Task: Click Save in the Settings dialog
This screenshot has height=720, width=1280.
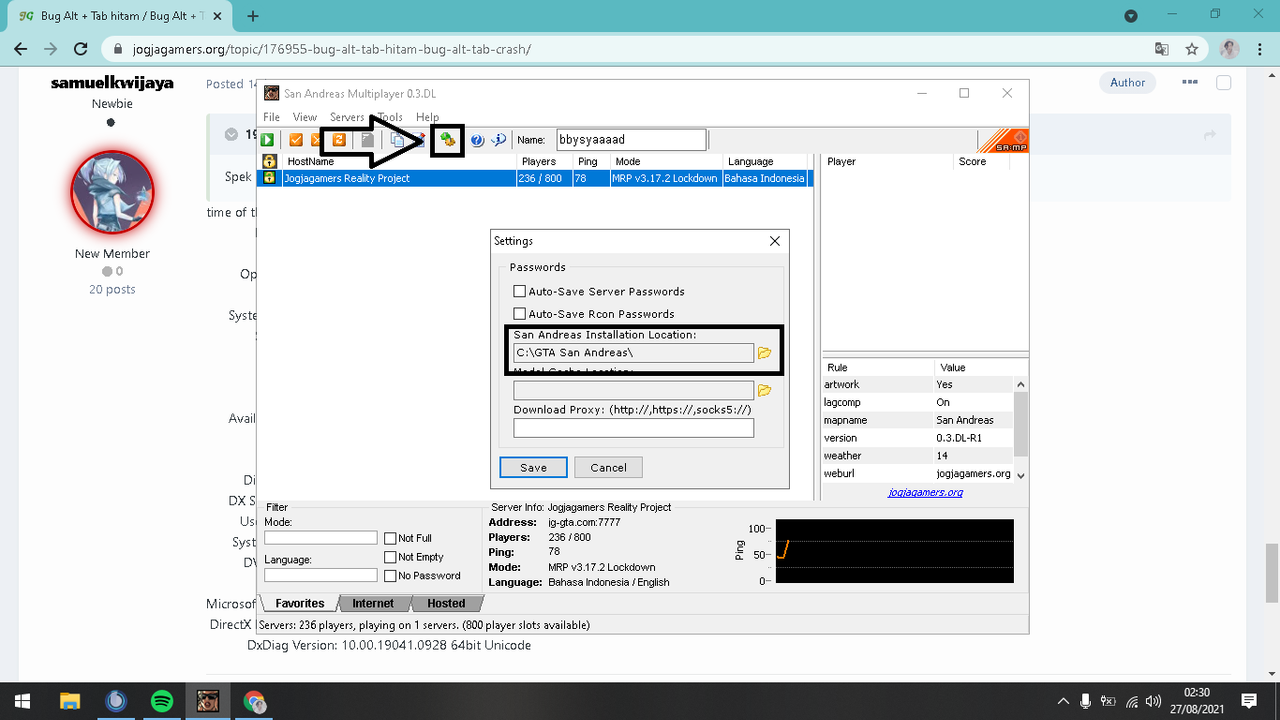Action: point(533,467)
